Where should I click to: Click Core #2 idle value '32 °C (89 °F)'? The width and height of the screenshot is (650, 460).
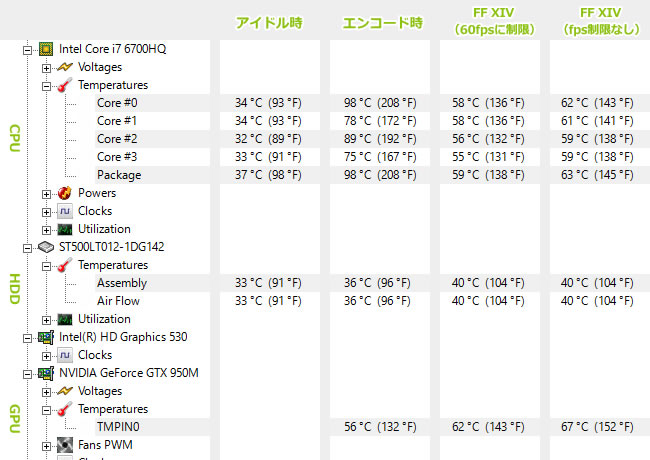coord(268,139)
